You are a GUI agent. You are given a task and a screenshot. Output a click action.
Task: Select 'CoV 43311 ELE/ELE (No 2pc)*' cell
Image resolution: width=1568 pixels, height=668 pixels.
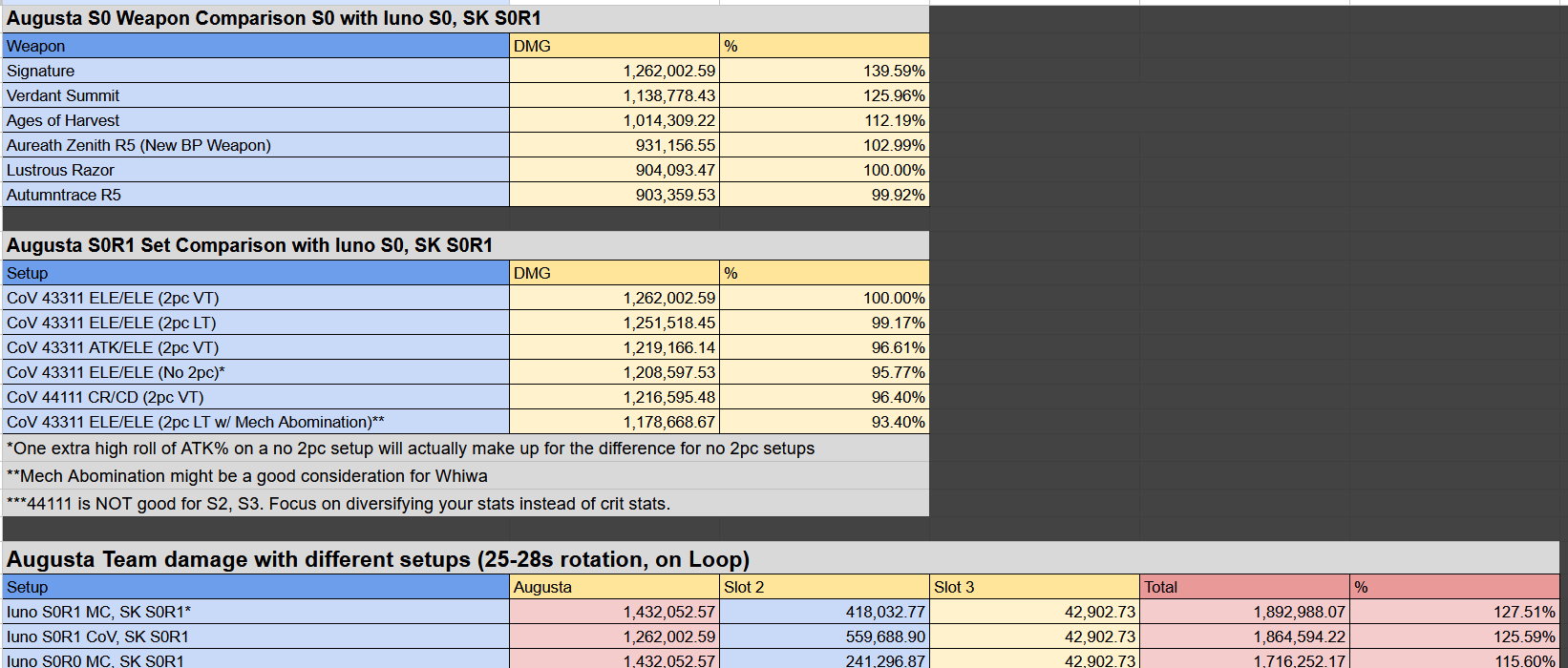pos(256,372)
